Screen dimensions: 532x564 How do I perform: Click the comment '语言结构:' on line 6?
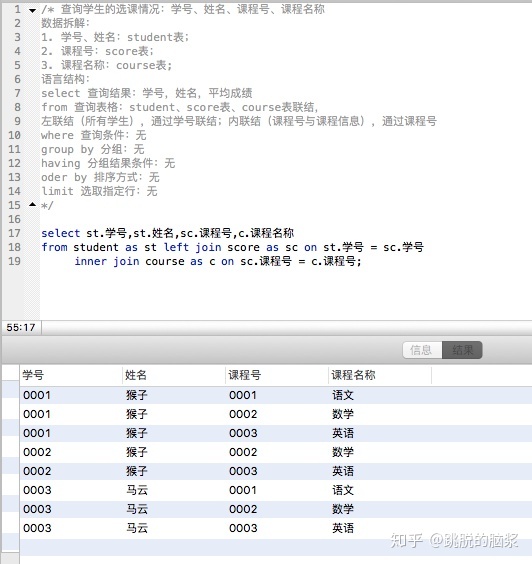pyautogui.click(x=65, y=79)
